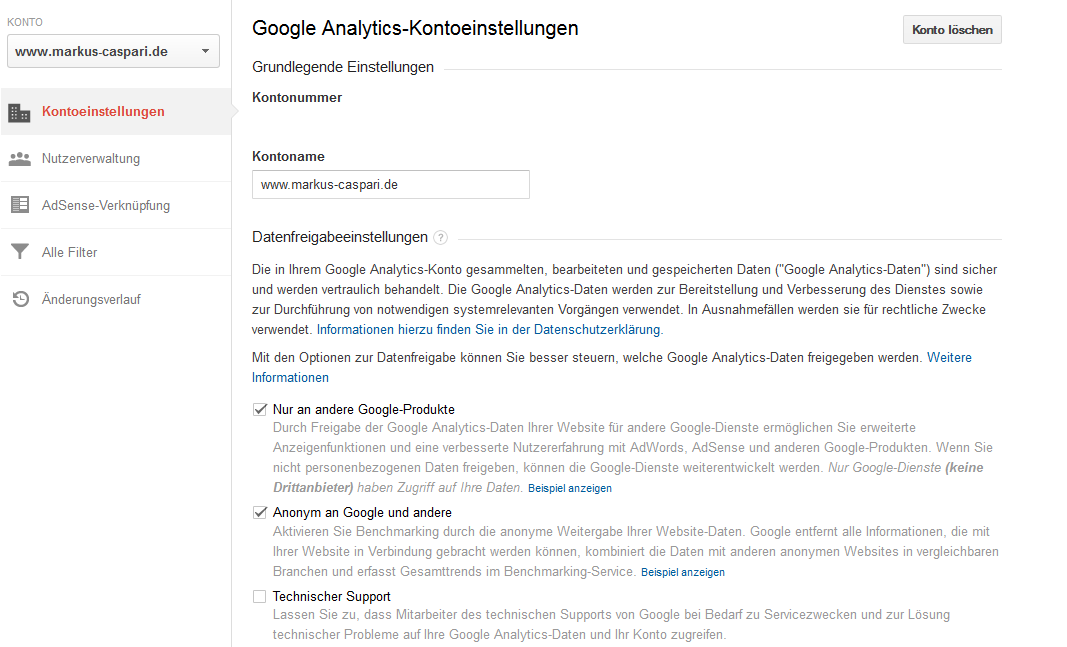Click the Datenfreigabeeinstellungen help question mark icon

coord(441,238)
